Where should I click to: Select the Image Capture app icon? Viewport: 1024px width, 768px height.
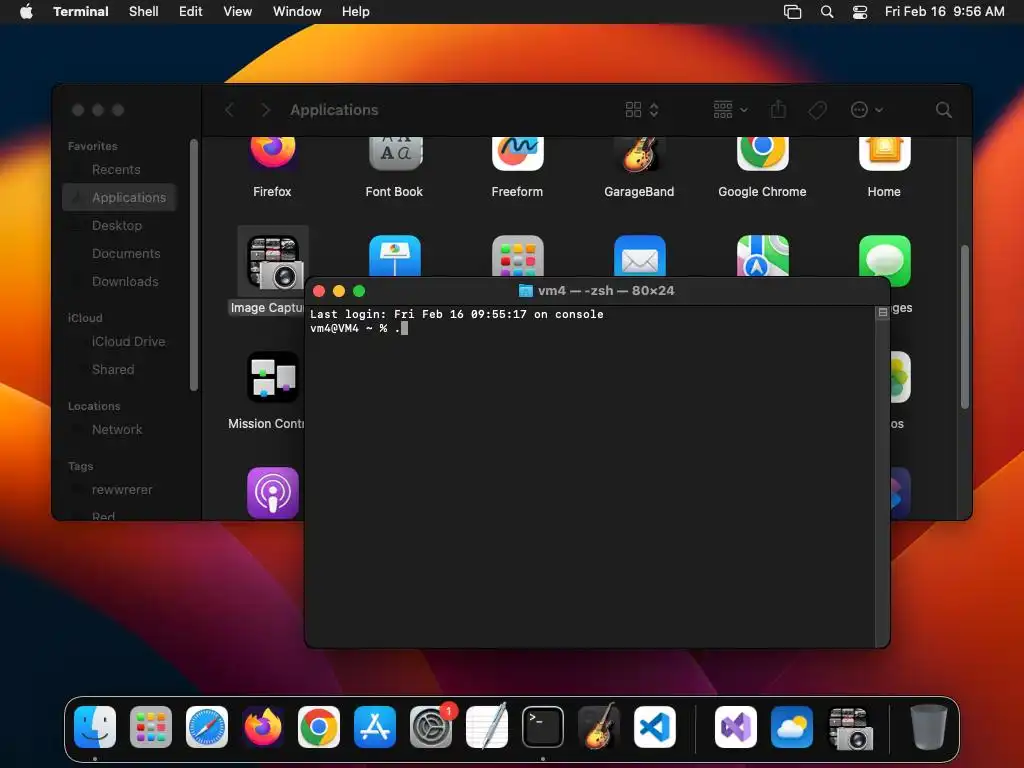click(x=273, y=263)
